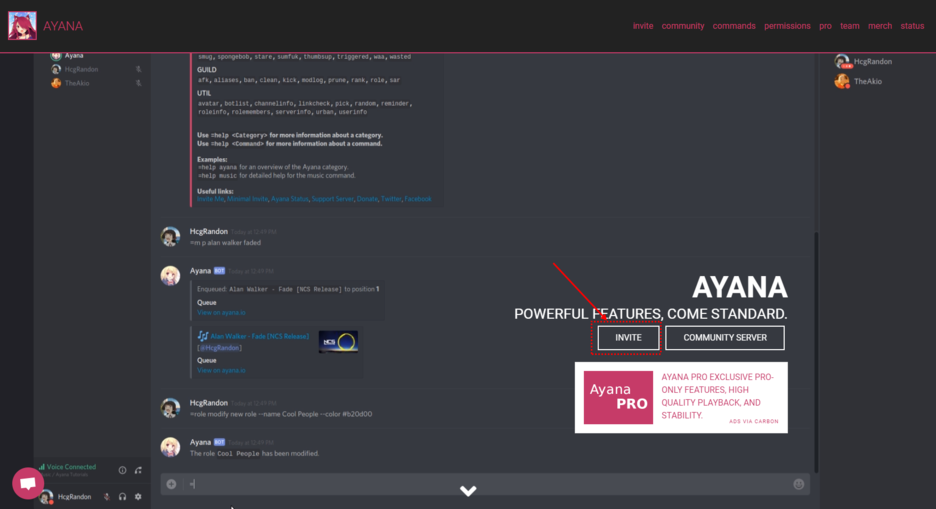
Task: Click the 'Ayana Status' link
Action: [x=290, y=199]
